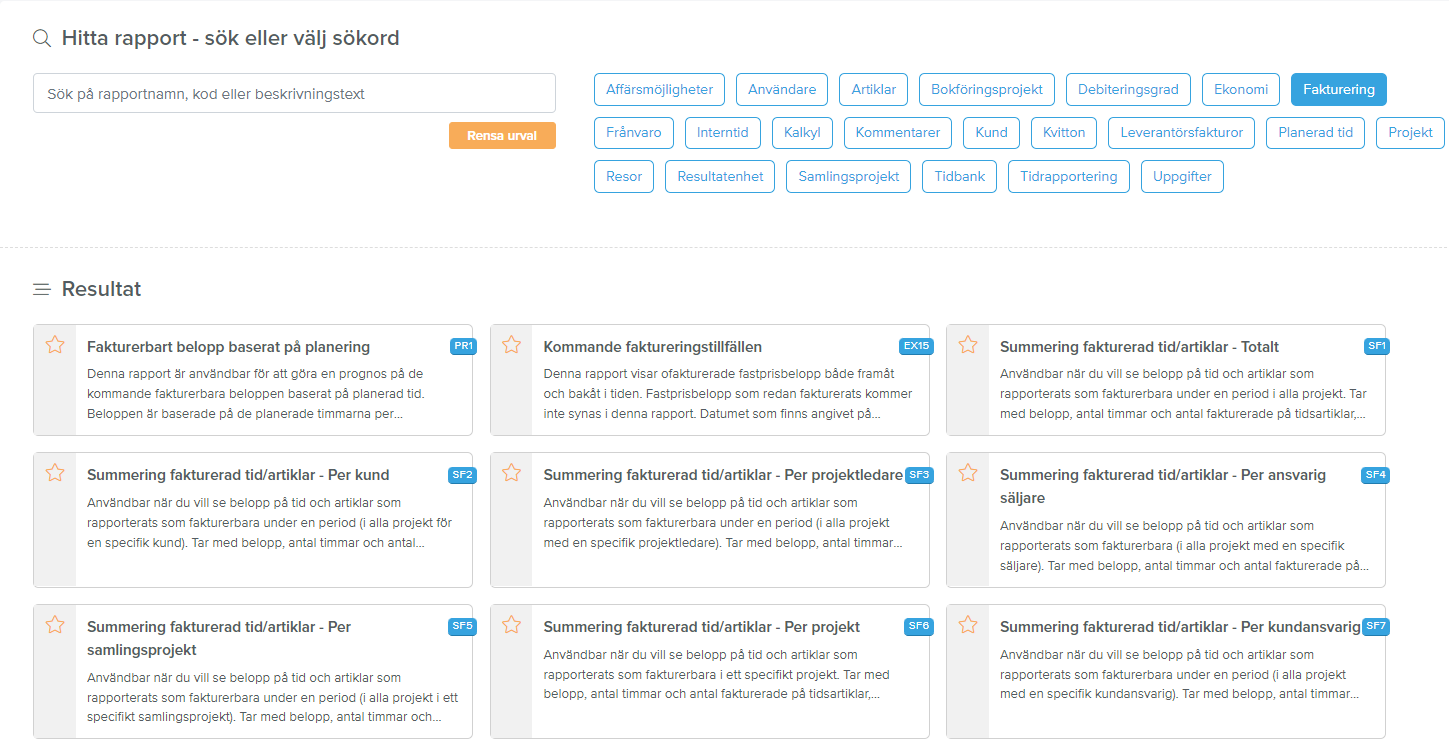Favorite the Kommande faktureringstillfällen report star
The width and height of the screenshot is (1449, 747).
pyautogui.click(x=511, y=345)
